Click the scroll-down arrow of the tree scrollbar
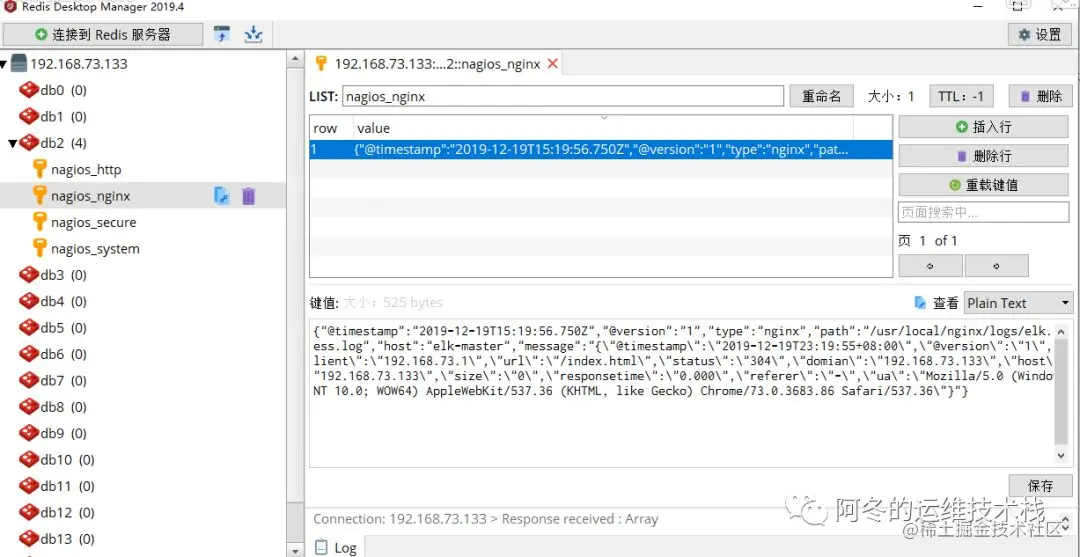This screenshot has width=1080, height=557. point(295,551)
